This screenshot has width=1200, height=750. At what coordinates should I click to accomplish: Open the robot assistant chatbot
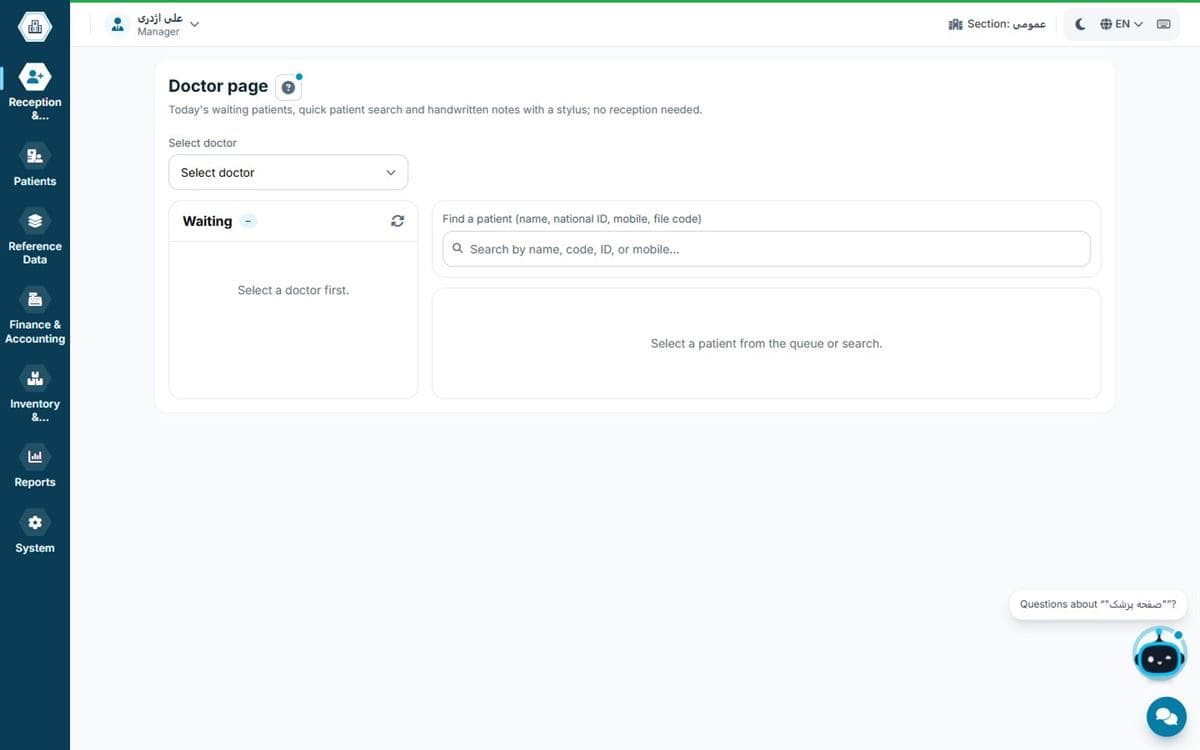1159,655
